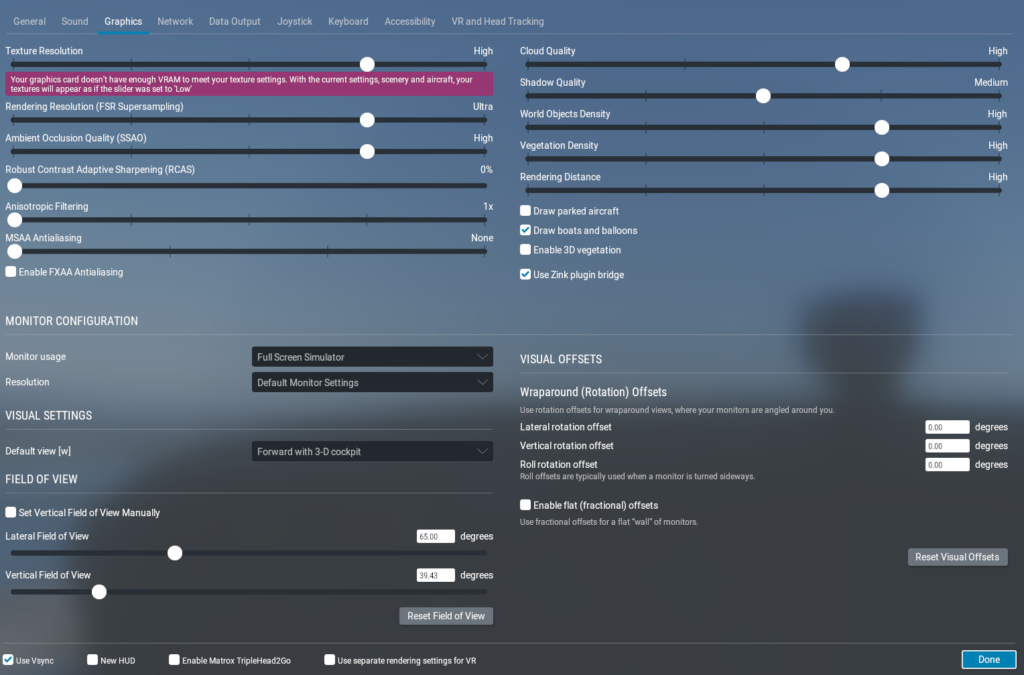Click the VRAM warning message banner
The image size is (1024, 675).
249,84
